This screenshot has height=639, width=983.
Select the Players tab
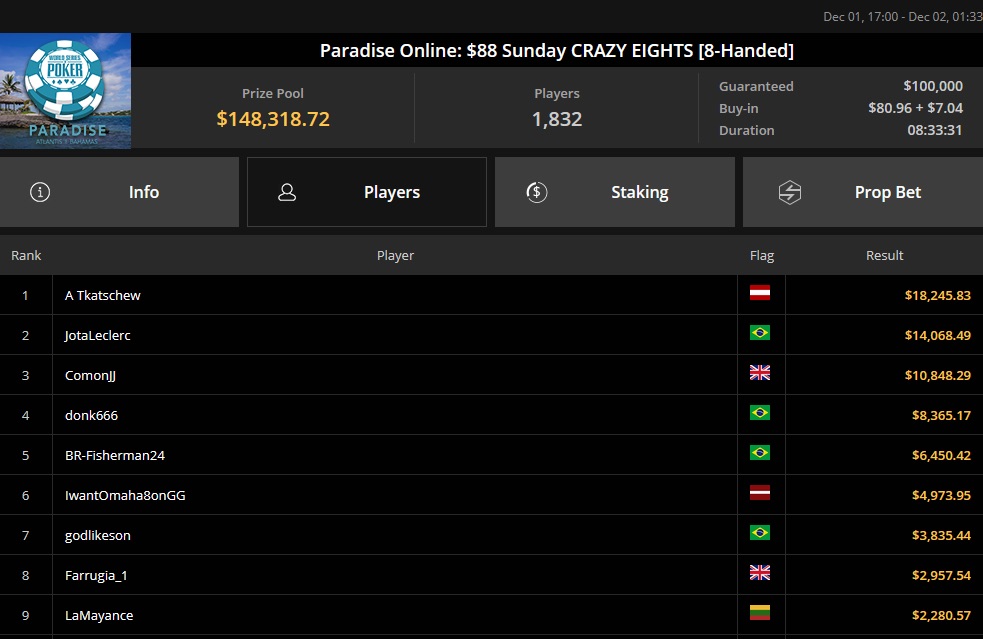pyautogui.click(x=391, y=192)
